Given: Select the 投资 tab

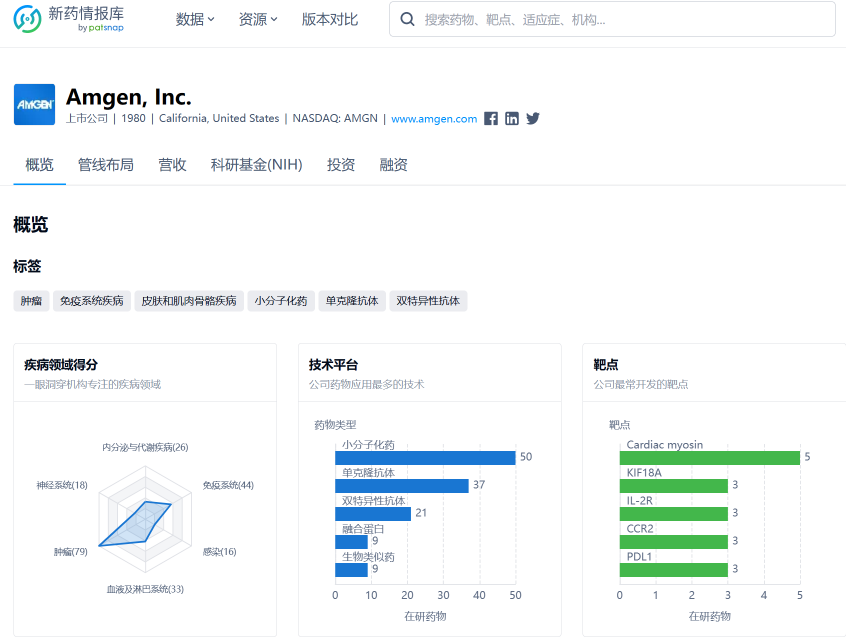Looking at the screenshot, I should point(341,165).
